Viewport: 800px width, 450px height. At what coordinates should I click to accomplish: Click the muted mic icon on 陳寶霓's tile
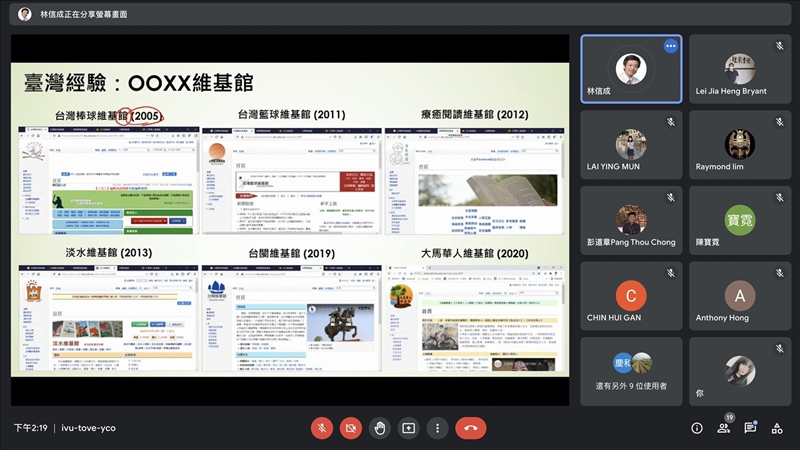point(779,197)
